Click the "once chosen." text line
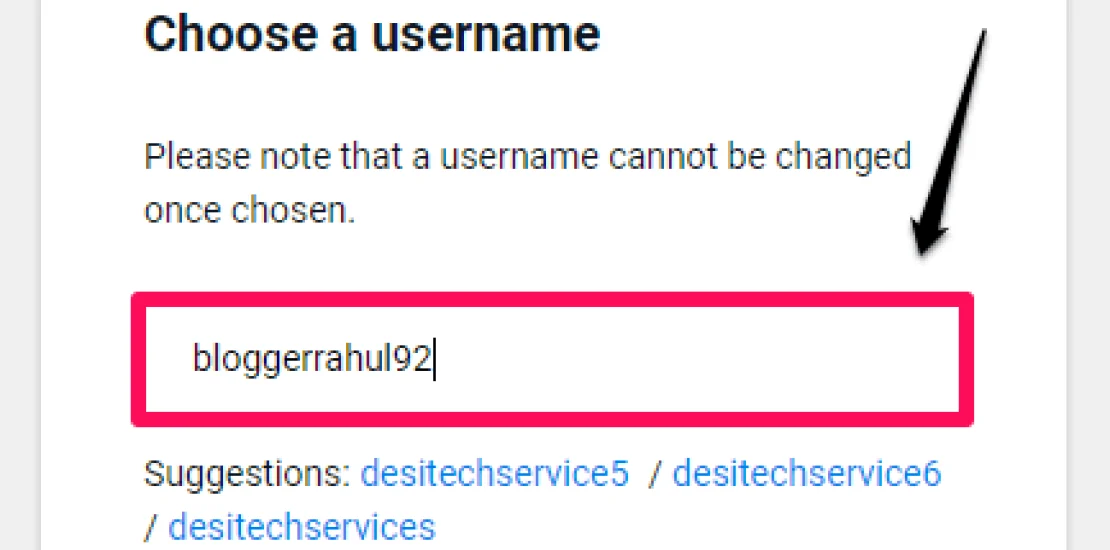The height and width of the screenshot is (550, 1110). click(250, 210)
